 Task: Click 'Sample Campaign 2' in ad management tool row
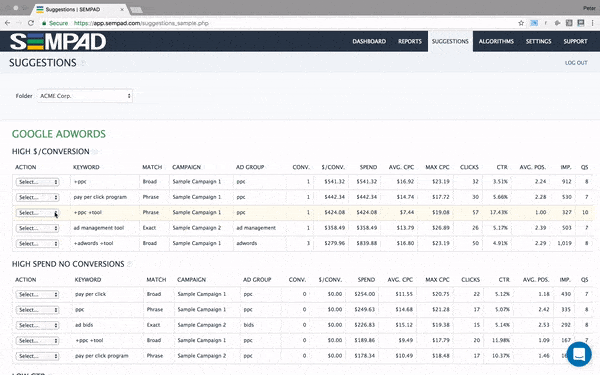(x=197, y=228)
